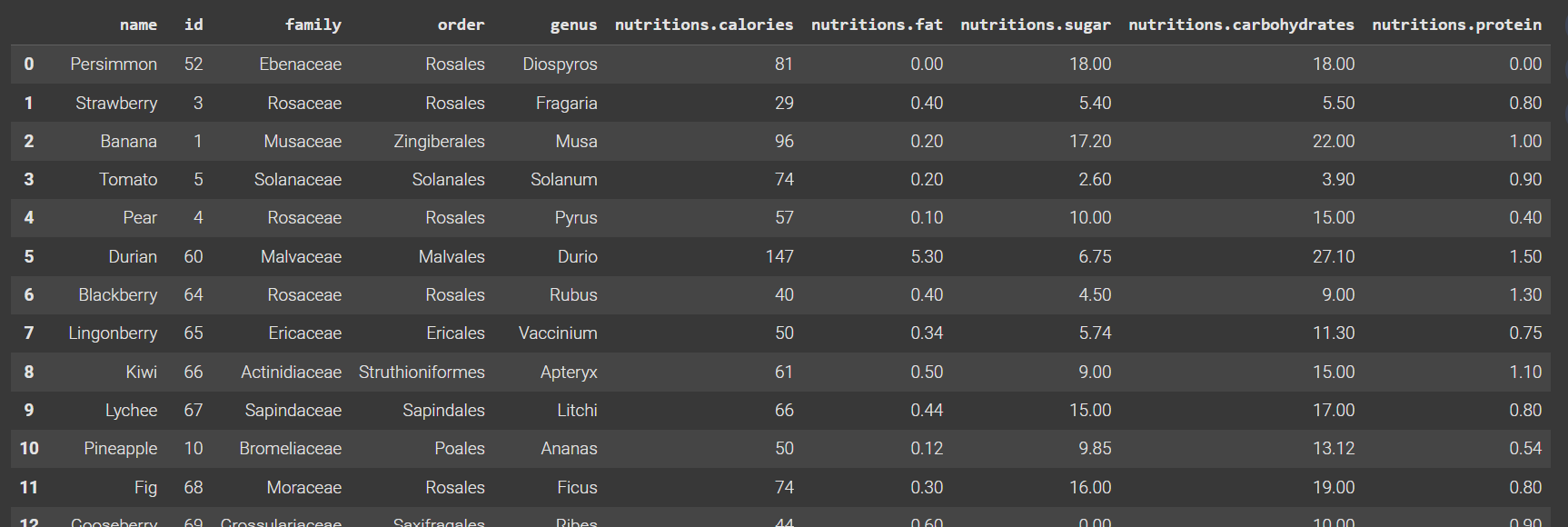The image size is (1568, 527).
Task: Click the Strawberry row name cell
Action: [116, 104]
